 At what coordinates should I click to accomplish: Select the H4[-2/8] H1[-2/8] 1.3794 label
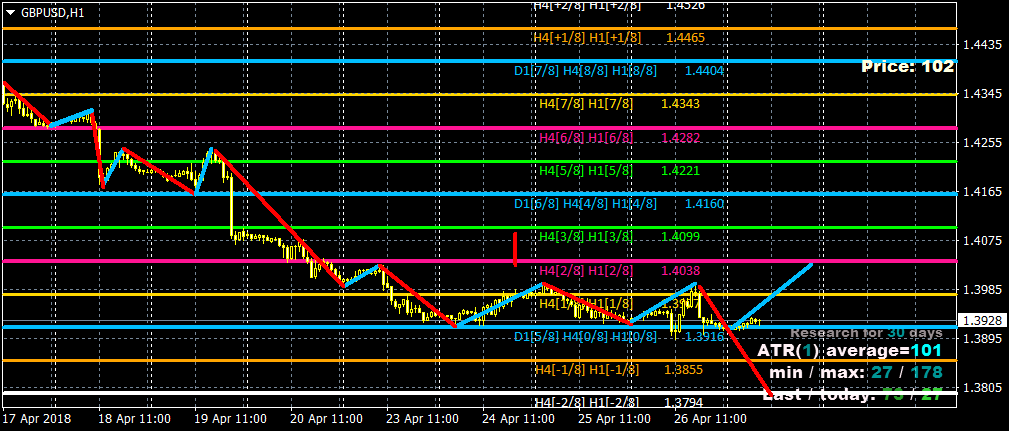pos(619,403)
